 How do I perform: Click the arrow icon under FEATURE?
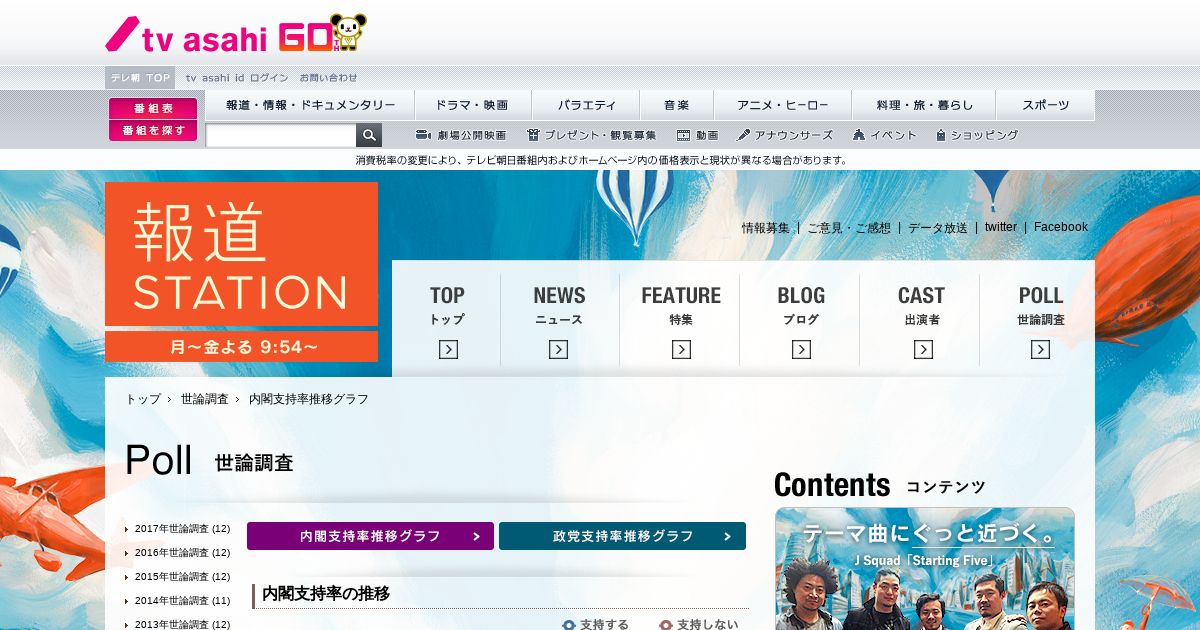coord(681,349)
